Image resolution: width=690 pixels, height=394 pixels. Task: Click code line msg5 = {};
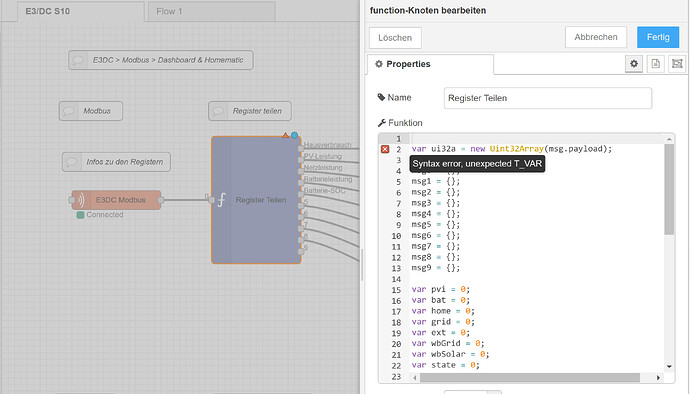[436, 225]
